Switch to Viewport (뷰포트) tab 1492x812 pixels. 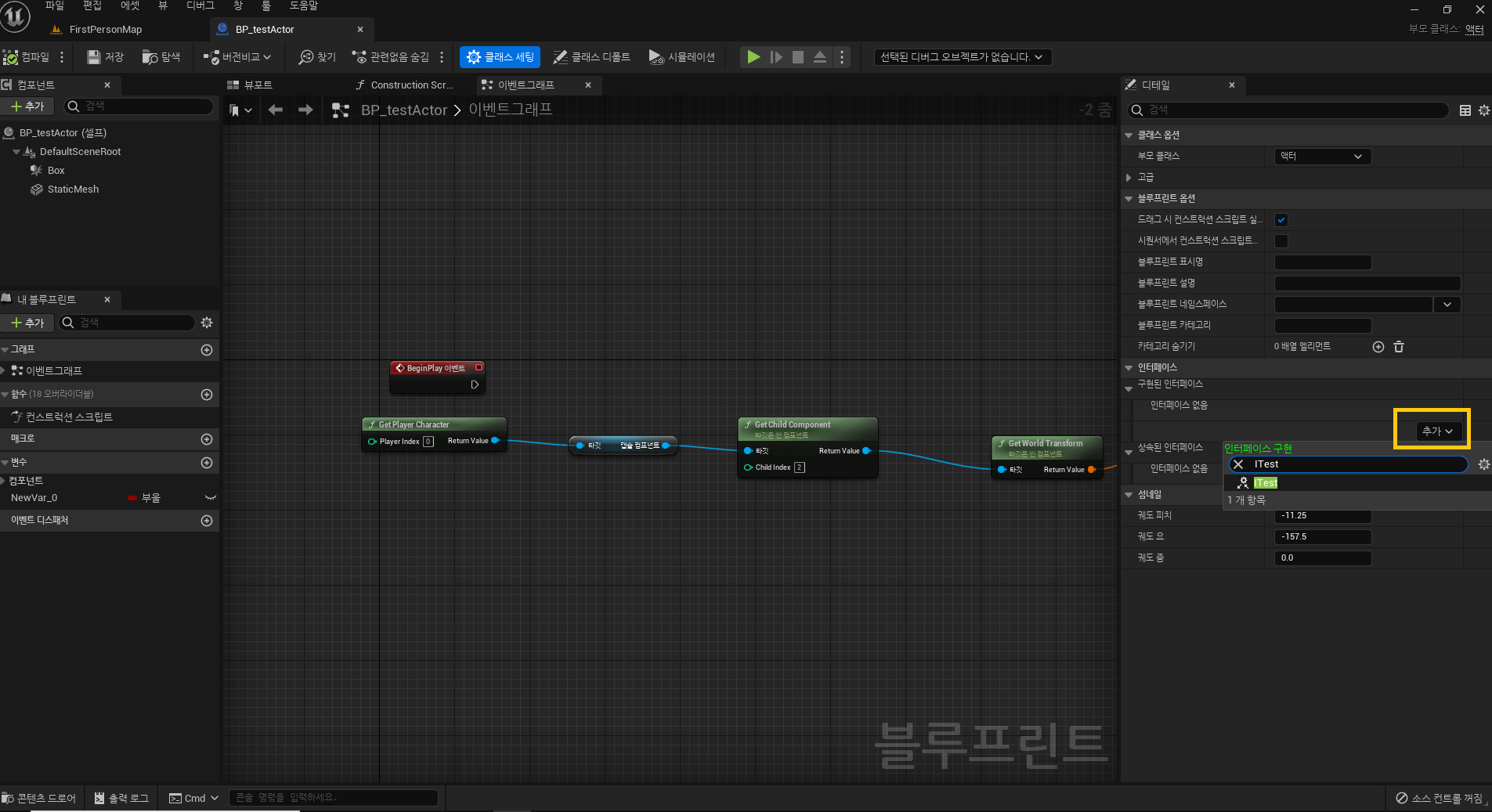(x=251, y=85)
